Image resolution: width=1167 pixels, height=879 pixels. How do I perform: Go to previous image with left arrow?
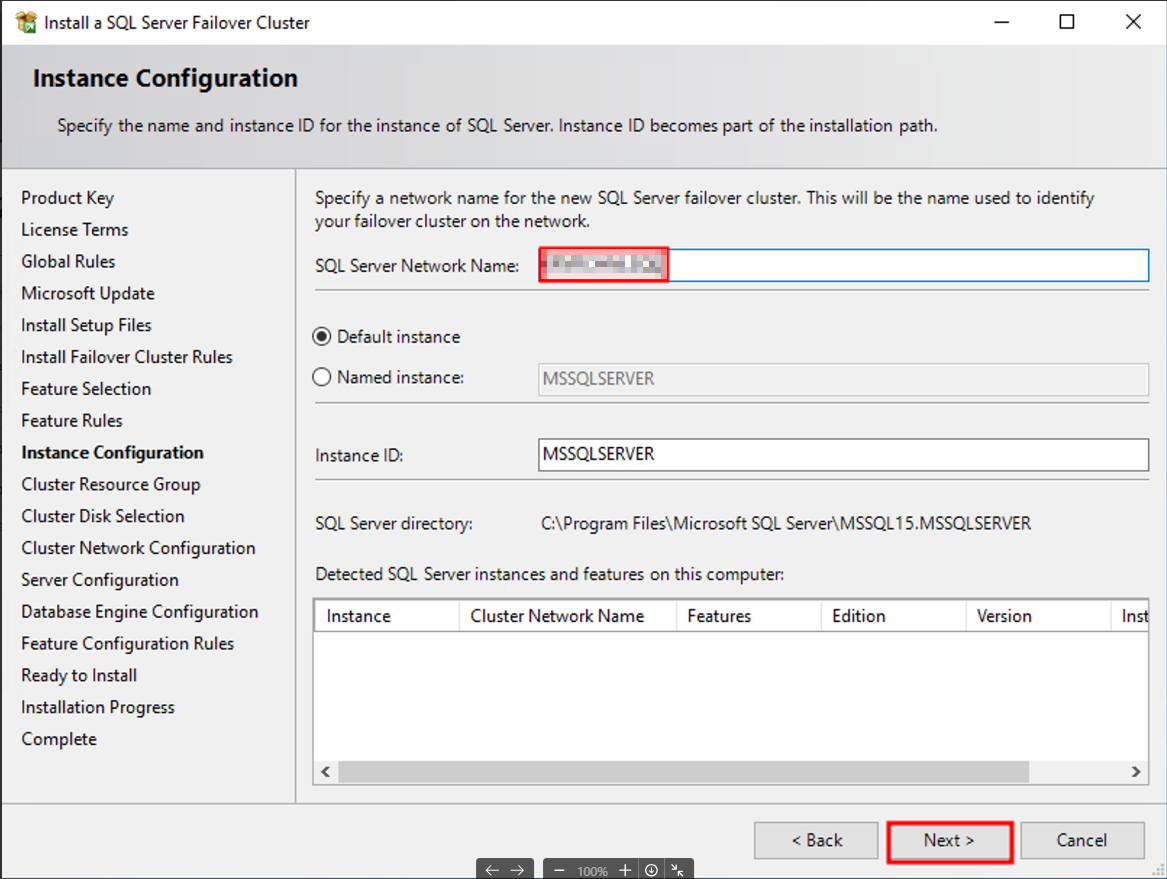pos(492,870)
